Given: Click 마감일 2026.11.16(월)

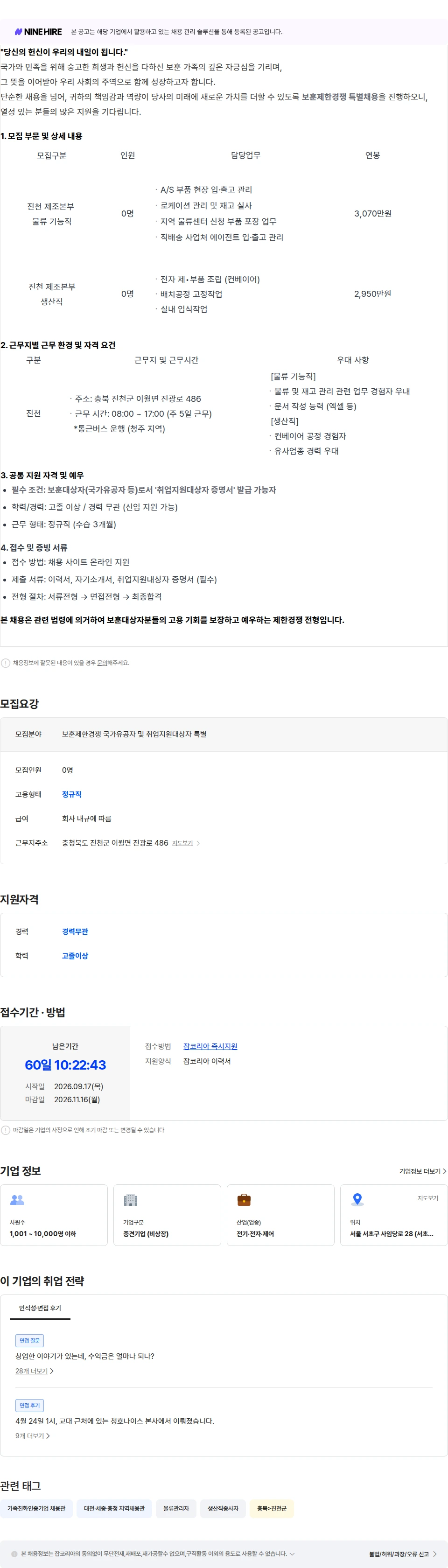Looking at the screenshot, I should coord(63,1099).
